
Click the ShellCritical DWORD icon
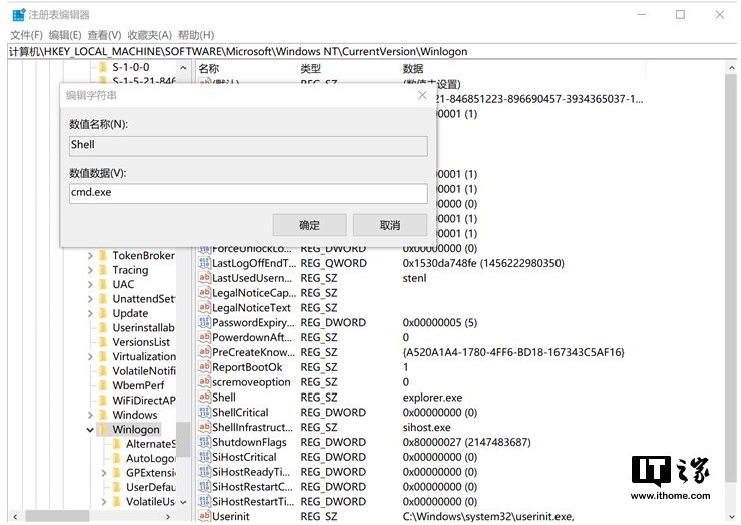(x=204, y=412)
